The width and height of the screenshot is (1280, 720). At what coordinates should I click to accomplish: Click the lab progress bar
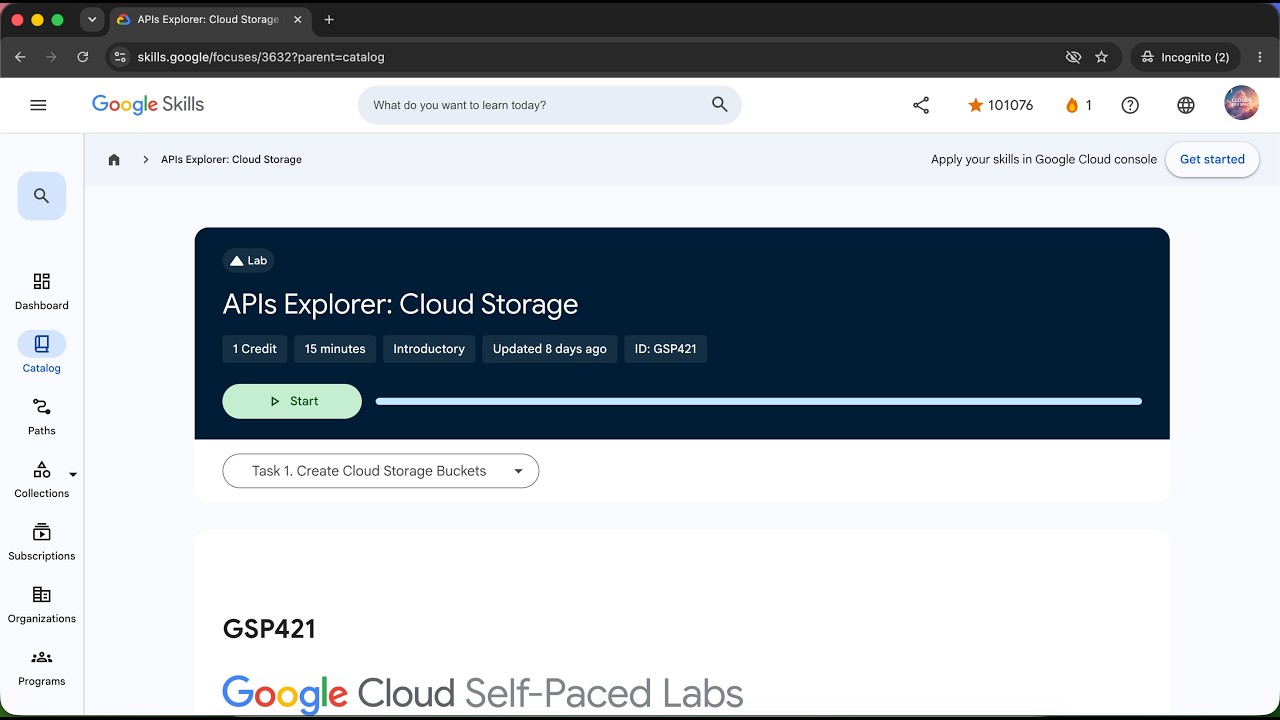(x=759, y=401)
